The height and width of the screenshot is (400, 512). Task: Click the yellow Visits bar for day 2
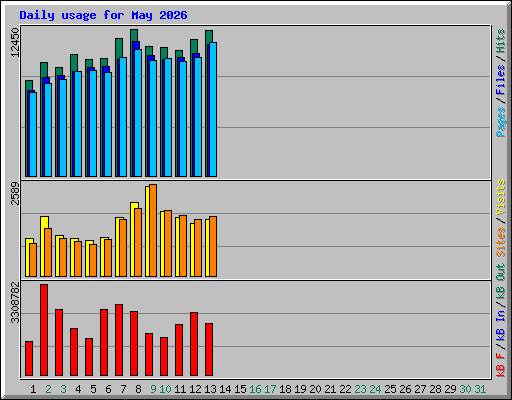coord(43,246)
